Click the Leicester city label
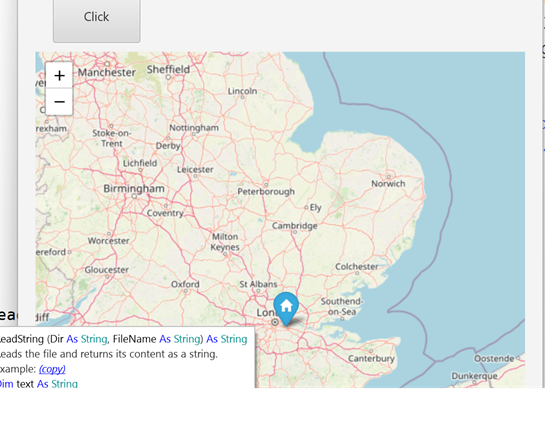This screenshot has height=435, width=545. pos(195,170)
